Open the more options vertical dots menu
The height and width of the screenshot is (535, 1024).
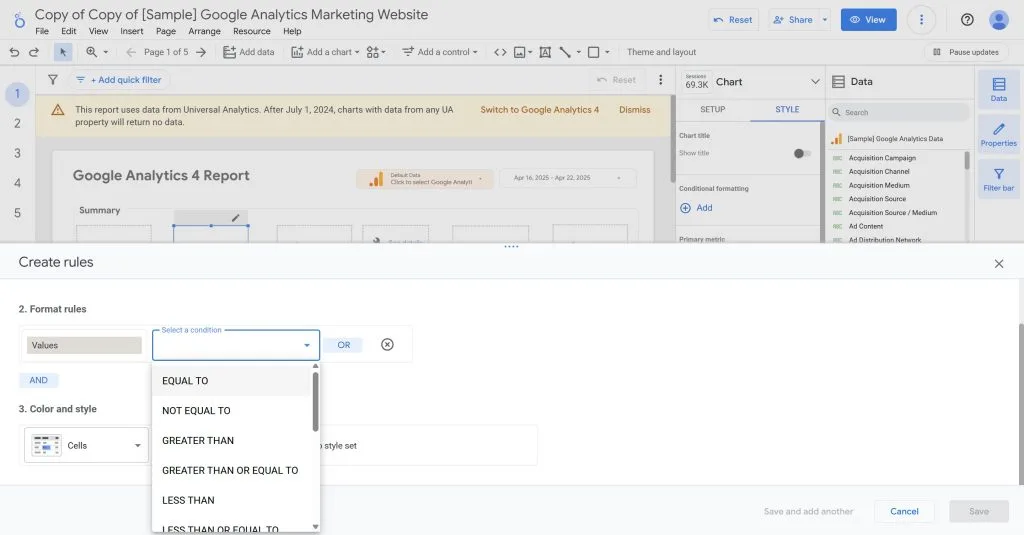pos(921,20)
